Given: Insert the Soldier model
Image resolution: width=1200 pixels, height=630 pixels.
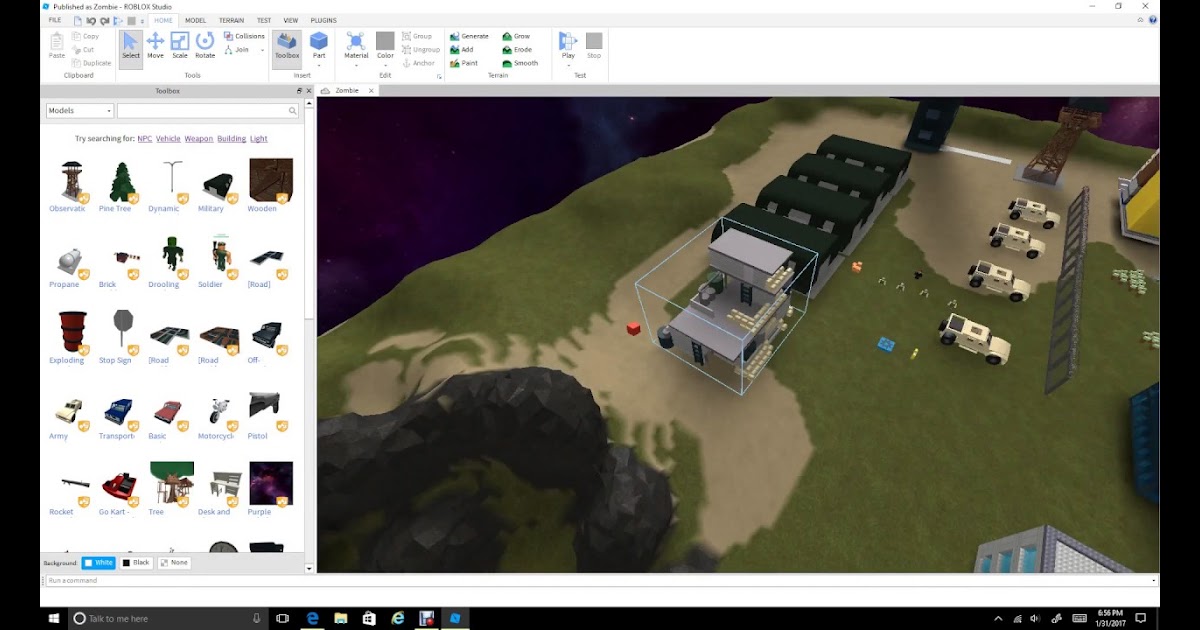Looking at the screenshot, I should click(220, 262).
